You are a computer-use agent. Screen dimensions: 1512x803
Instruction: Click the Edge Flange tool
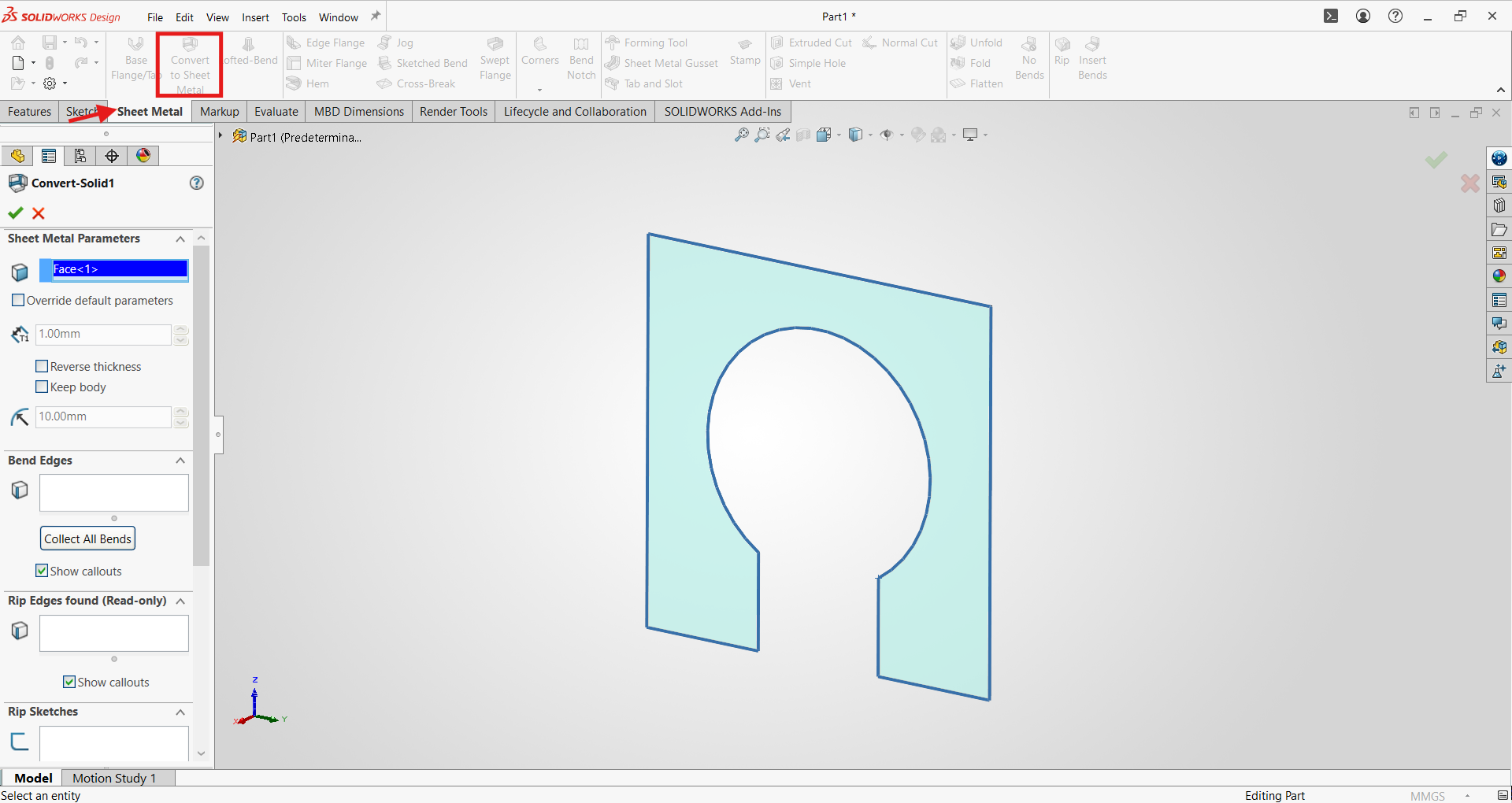tap(326, 43)
